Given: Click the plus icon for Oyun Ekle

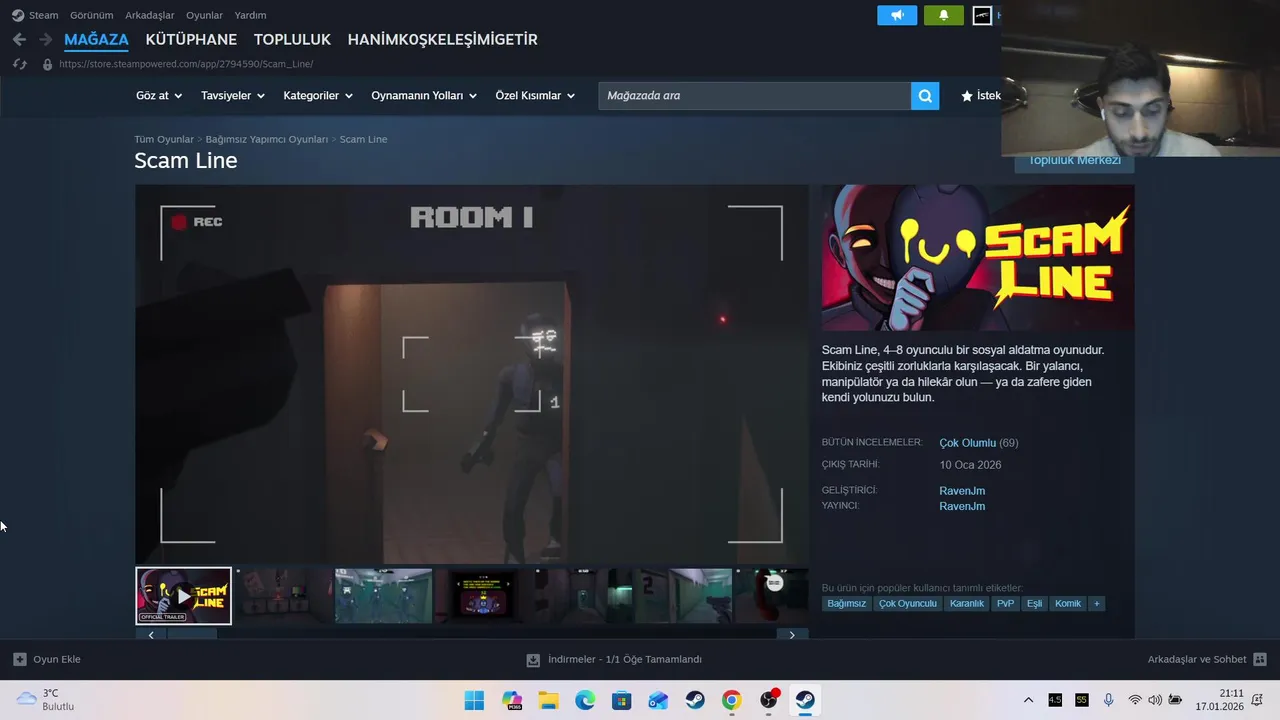Looking at the screenshot, I should (x=20, y=659).
